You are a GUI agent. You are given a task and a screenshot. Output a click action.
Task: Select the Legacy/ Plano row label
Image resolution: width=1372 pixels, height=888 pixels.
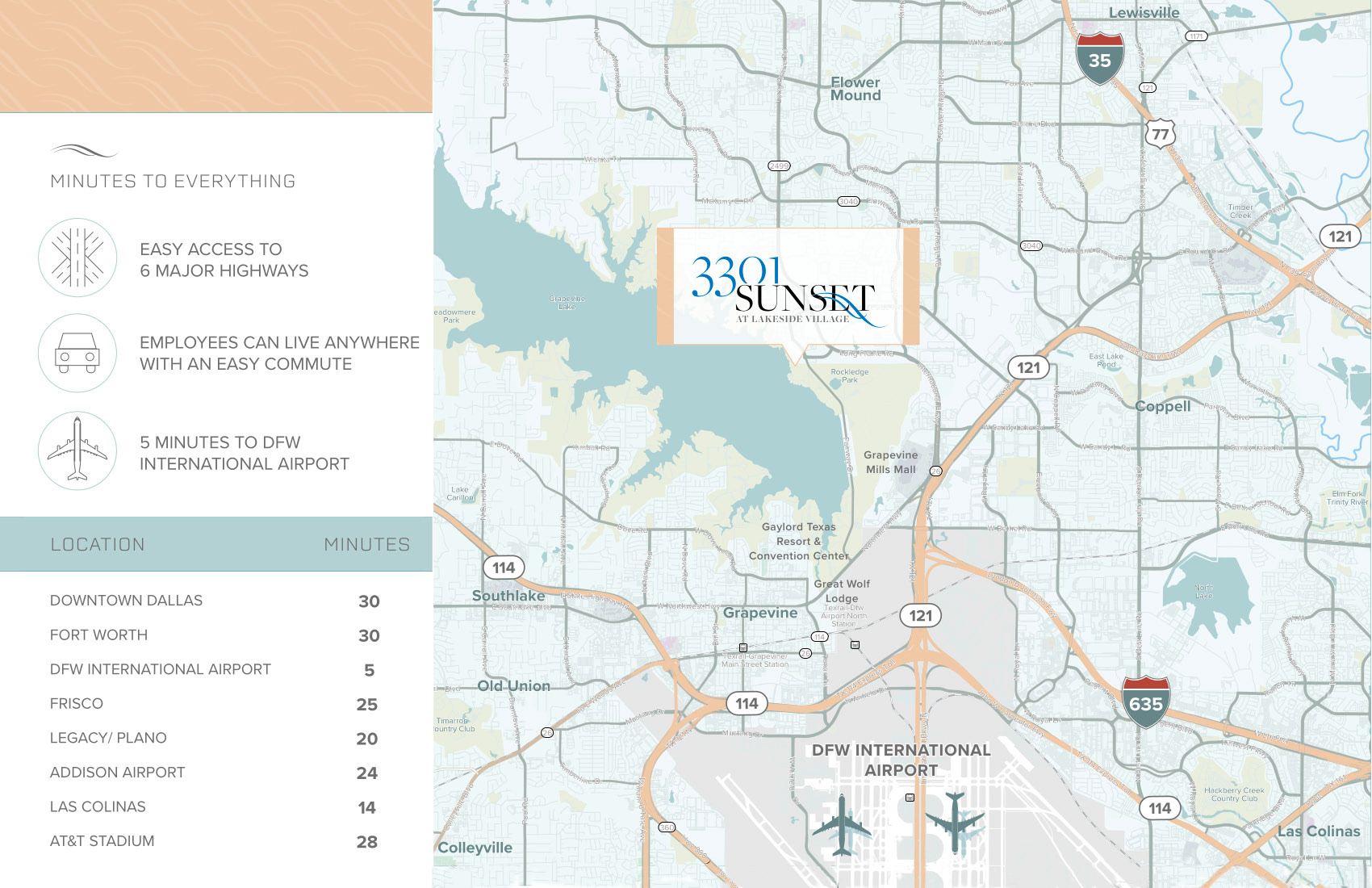click(108, 738)
